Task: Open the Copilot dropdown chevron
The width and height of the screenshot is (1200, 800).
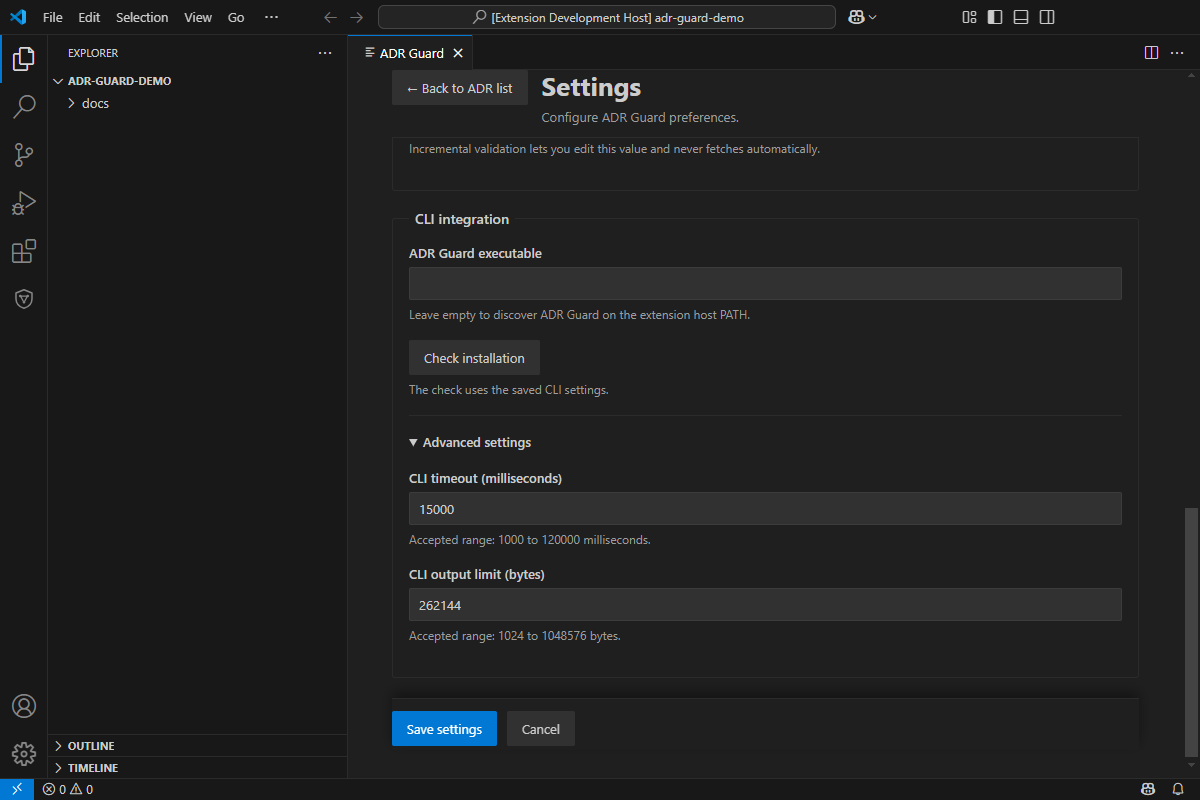Action: click(873, 17)
